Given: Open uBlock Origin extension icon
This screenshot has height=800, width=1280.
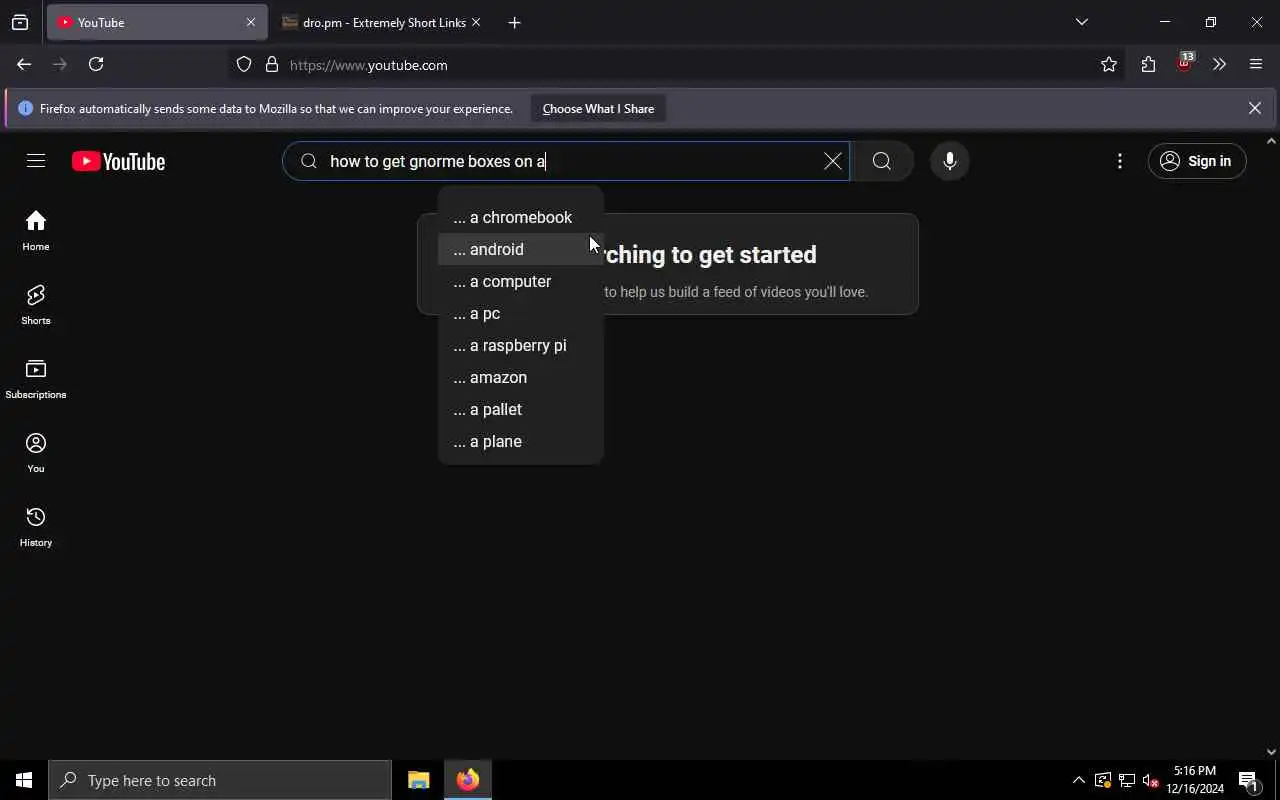Looking at the screenshot, I should pyautogui.click(x=1184, y=64).
